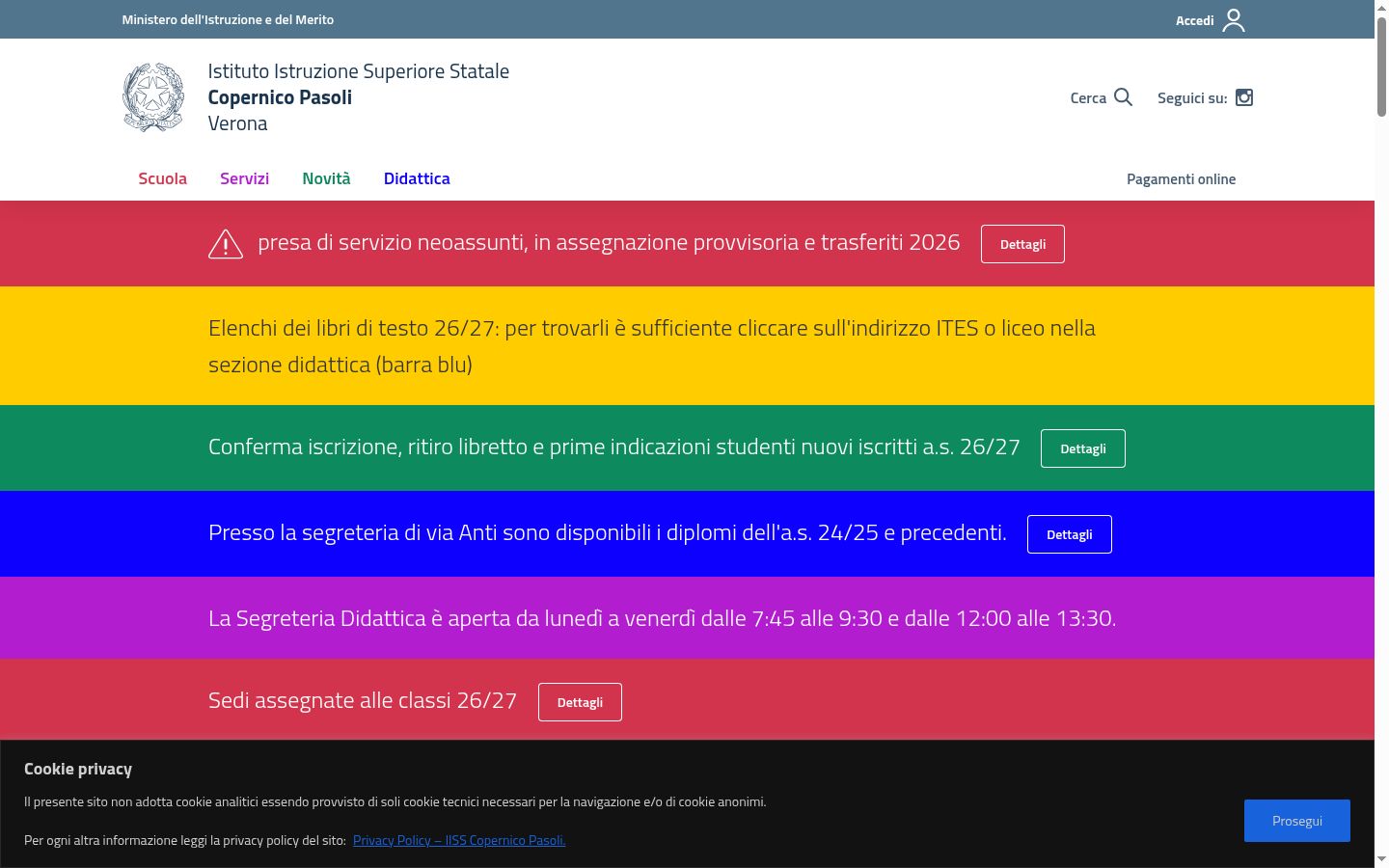This screenshot has height=868, width=1389.
Task: Open Dettagli for diplomi segreteria notice
Action: [x=1069, y=534]
